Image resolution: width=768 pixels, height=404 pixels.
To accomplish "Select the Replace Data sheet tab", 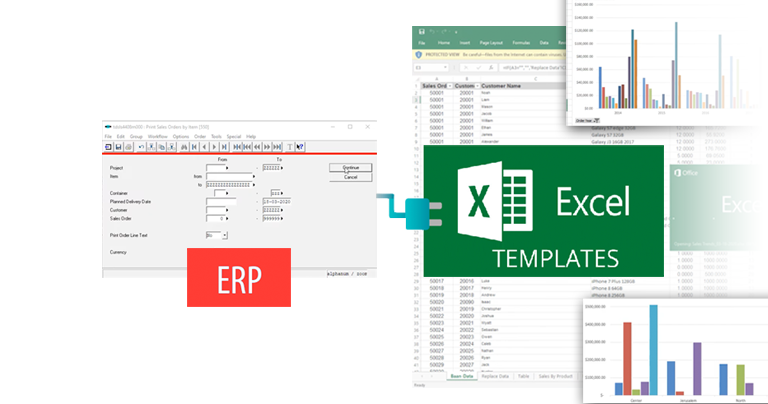I will [x=495, y=376].
